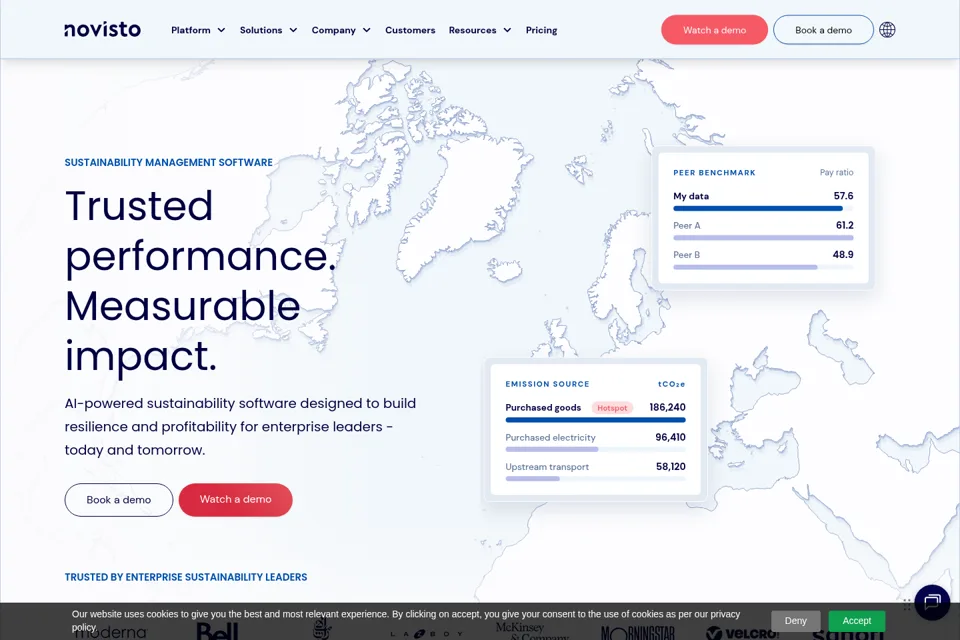
Task: Open the Resources menu item
Action: (x=472, y=30)
